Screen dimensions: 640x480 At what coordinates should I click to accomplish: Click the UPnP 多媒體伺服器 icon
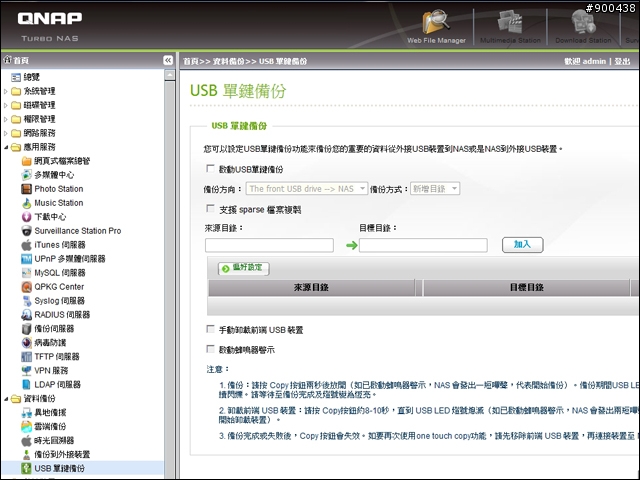(x=27, y=259)
